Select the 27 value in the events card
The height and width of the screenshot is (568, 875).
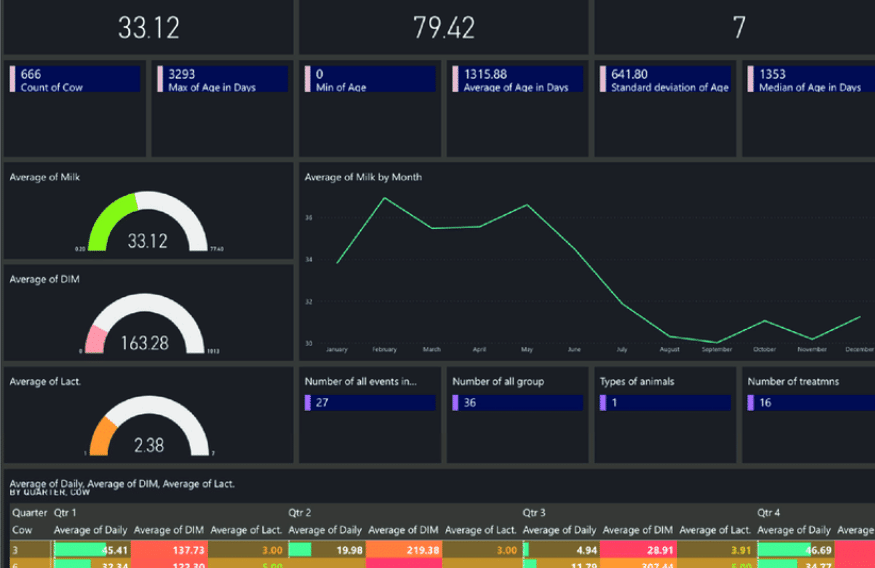pos(322,403)
